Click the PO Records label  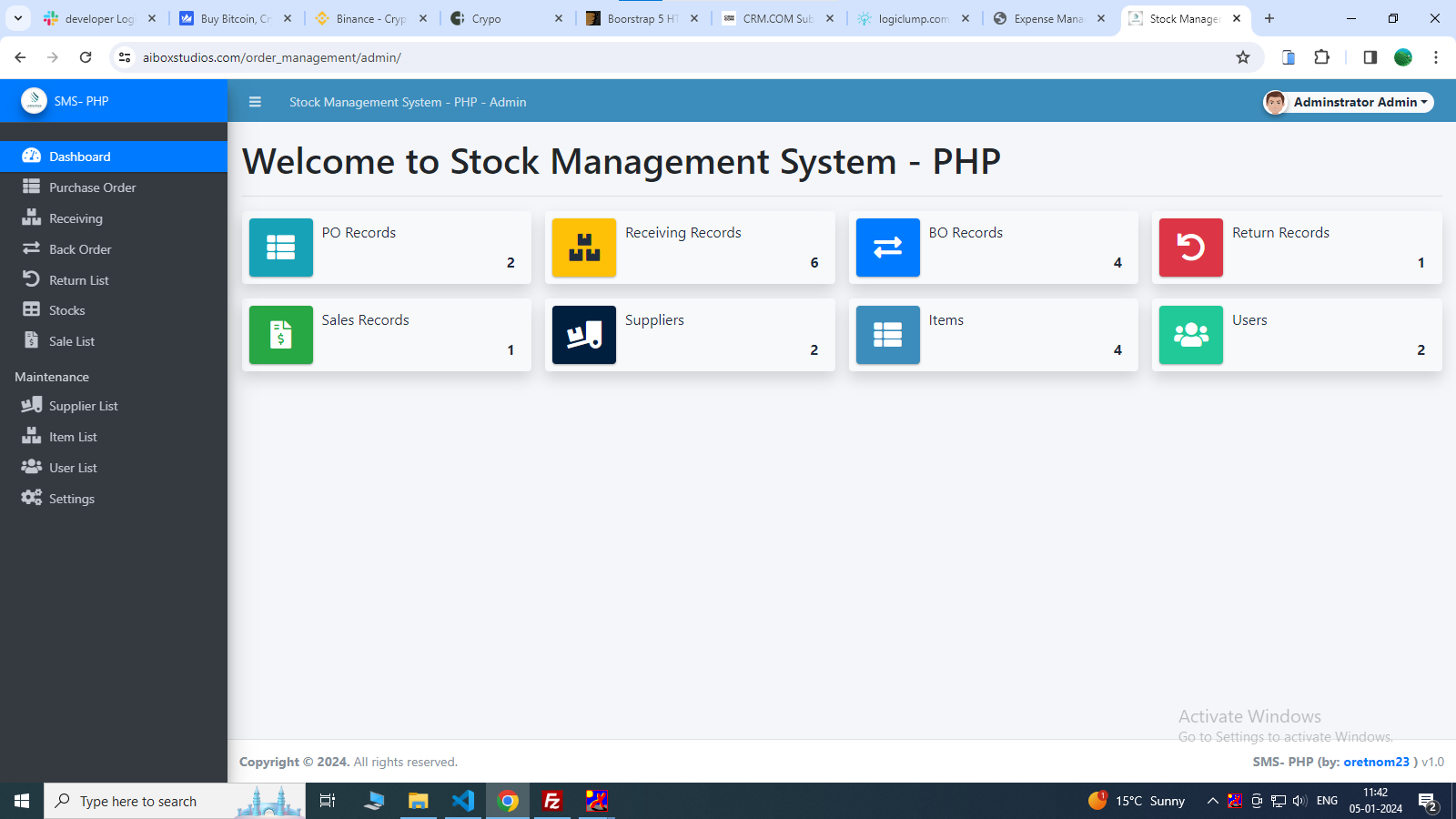pyautogui.click(x=359, y=233)
